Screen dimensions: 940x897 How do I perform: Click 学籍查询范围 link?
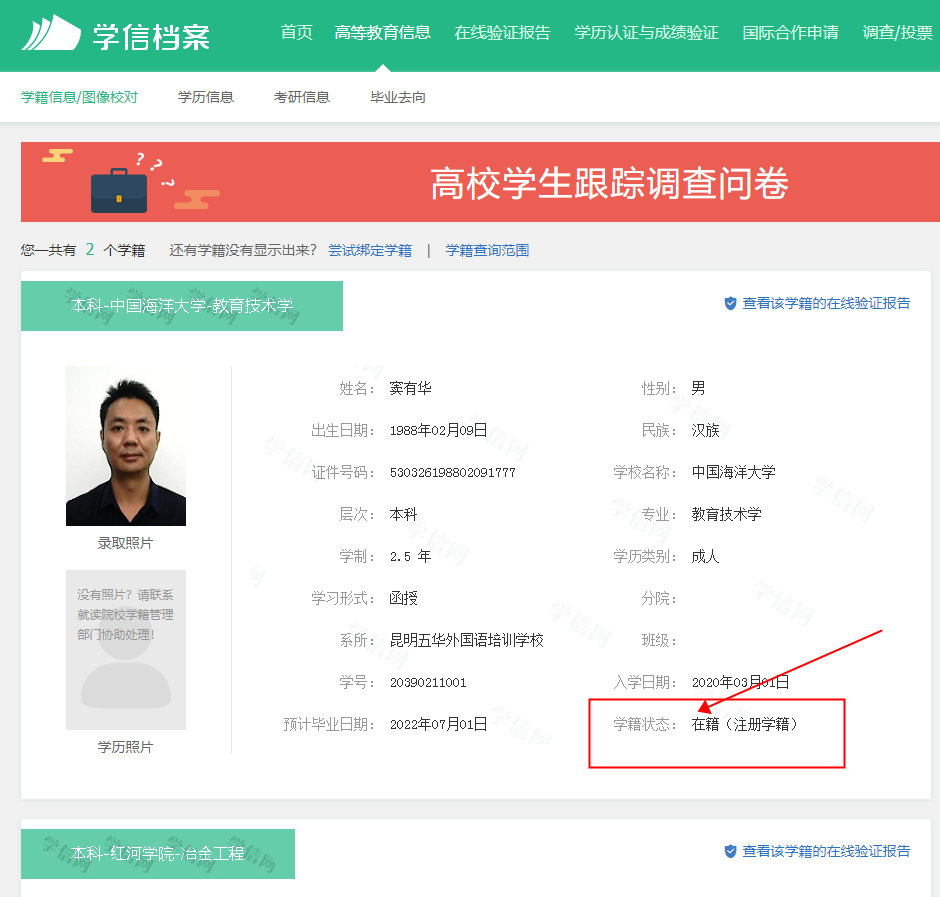click(x=487, y=251)
